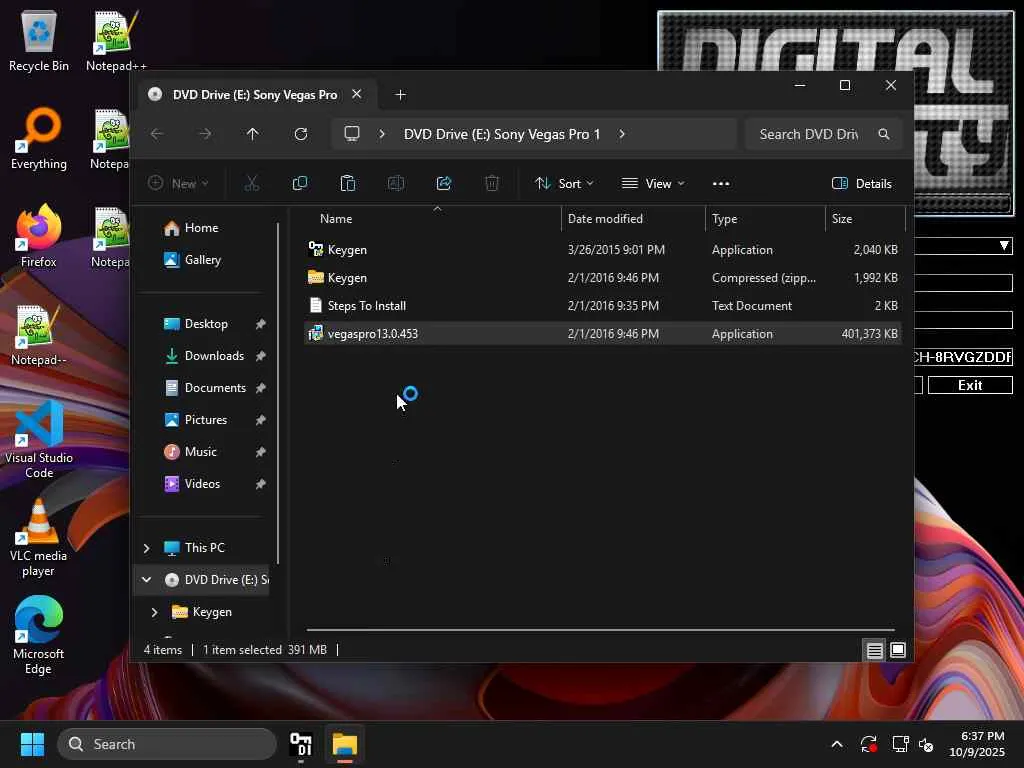Select Downloads in the navigation pane
The height and width of the screenshot is (768, 1024).
[214, 356]
